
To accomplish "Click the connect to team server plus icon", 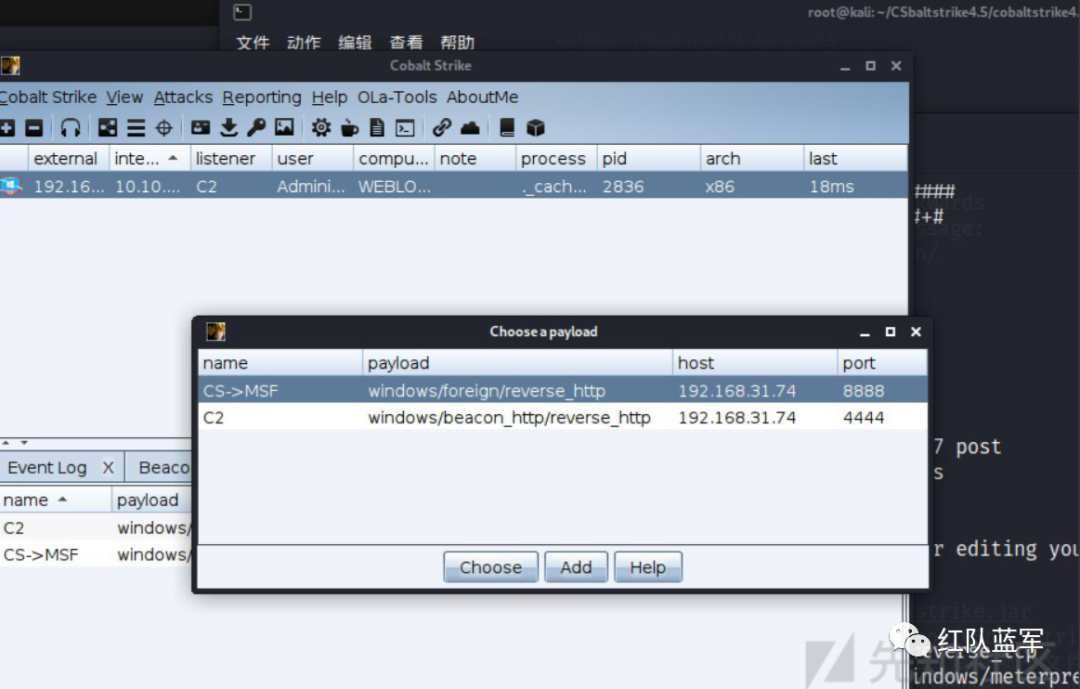I will point(6,127).
